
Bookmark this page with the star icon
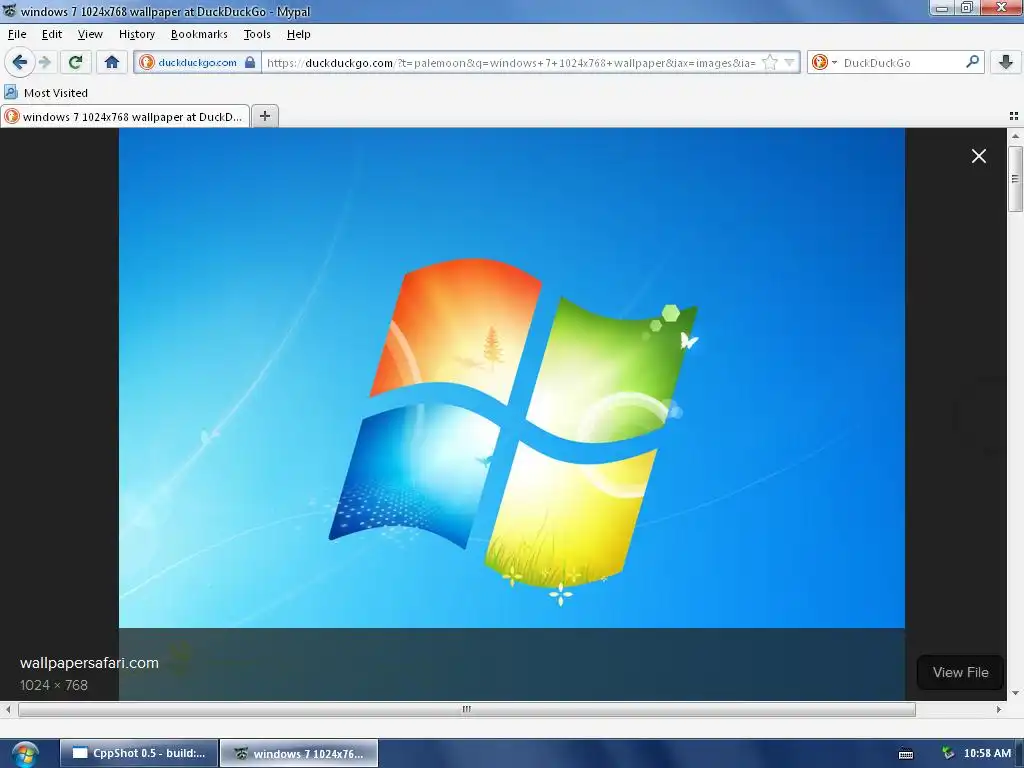(x=771, y=63)
